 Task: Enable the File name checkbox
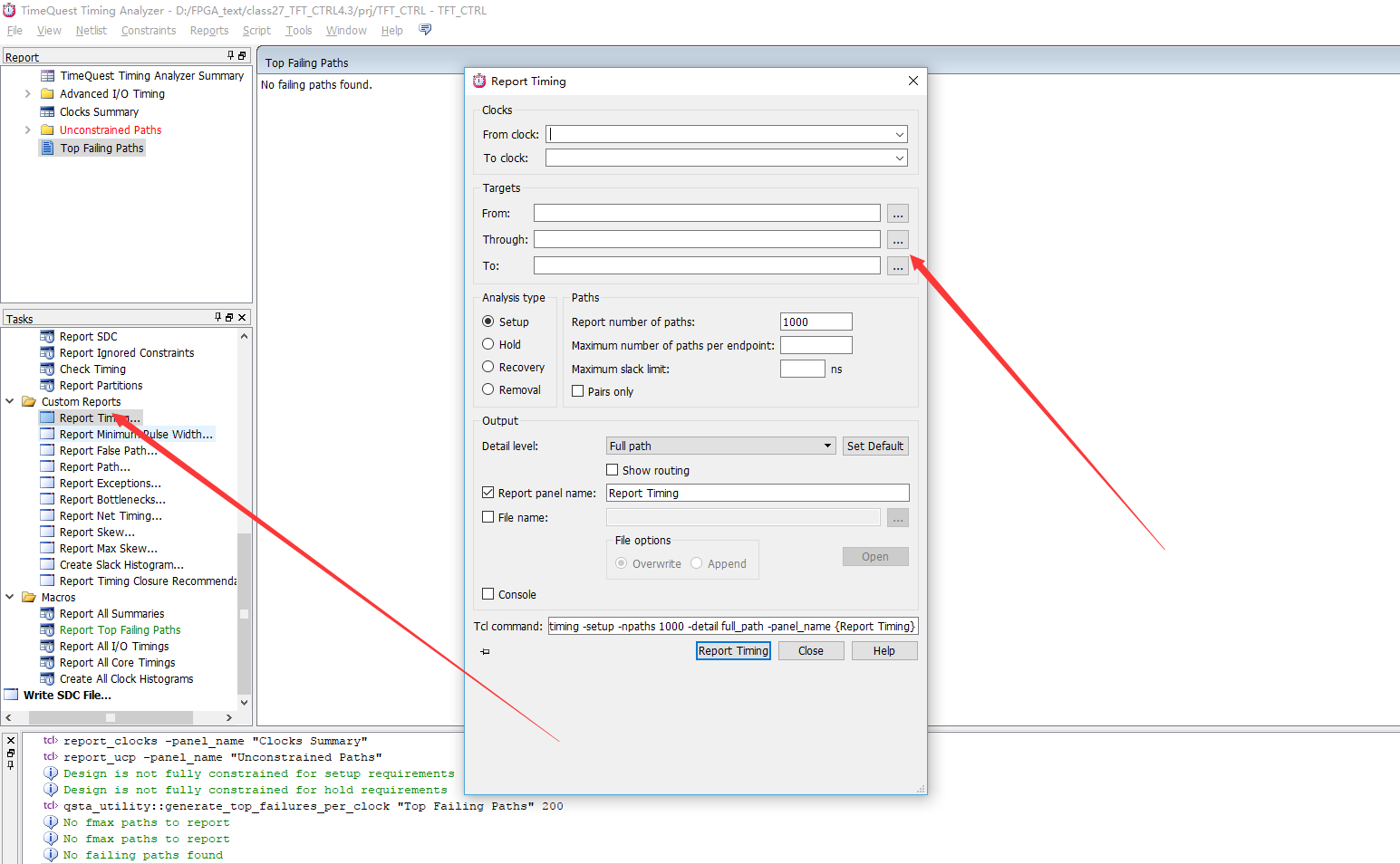[488, 517]
